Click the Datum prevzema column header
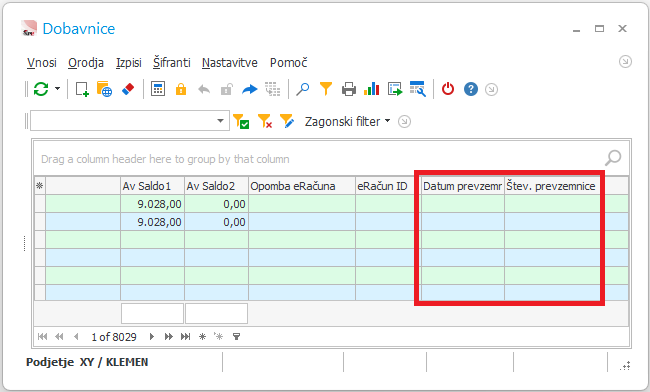Image resolution: width=650 pixels, height=392 pixels. [463, 186]
